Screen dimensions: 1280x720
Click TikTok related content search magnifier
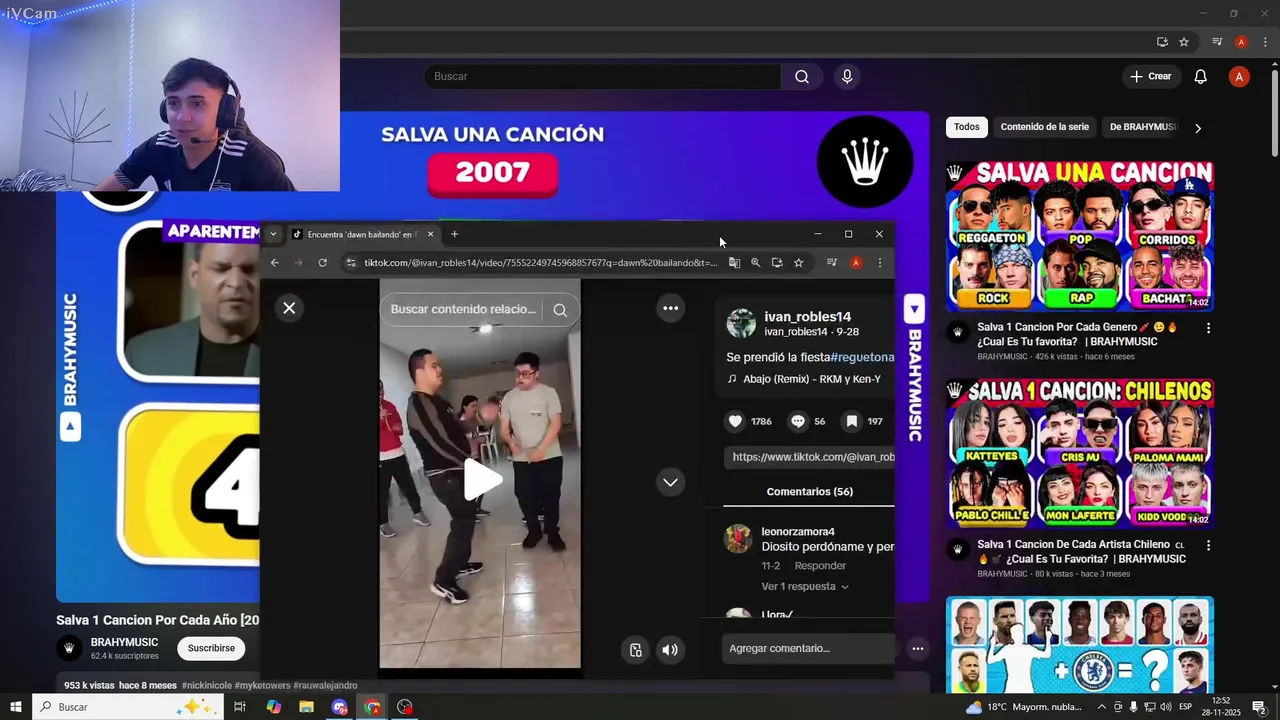(x=560, y=310)
